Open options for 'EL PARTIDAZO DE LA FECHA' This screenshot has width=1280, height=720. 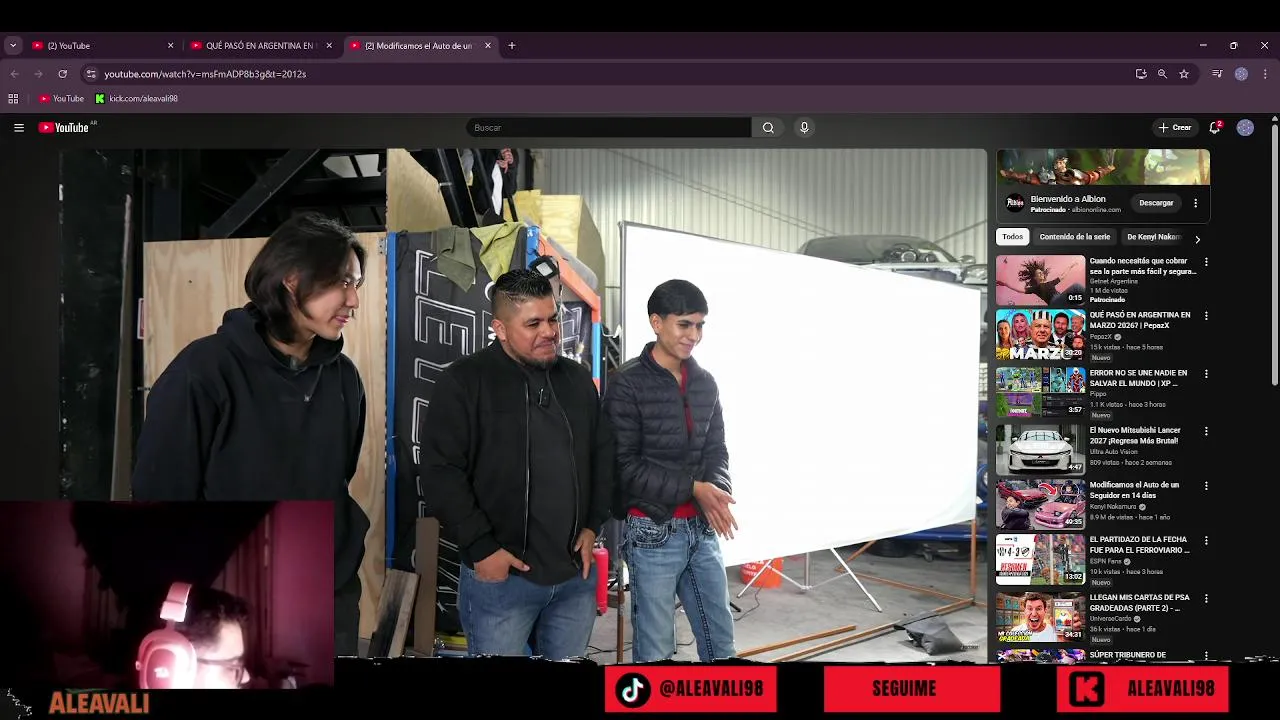tap(1206, 541)
